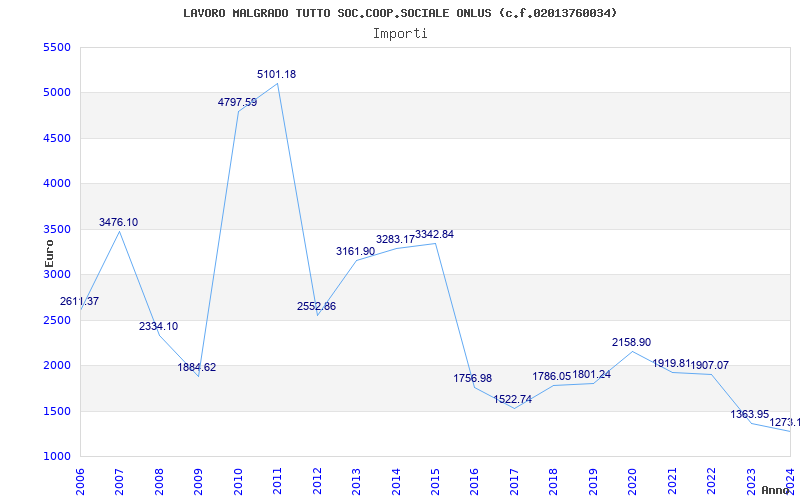Screen dimensions: 800x500
Task: Select the 1919.81 data label
Action: [x=671, y=364]
